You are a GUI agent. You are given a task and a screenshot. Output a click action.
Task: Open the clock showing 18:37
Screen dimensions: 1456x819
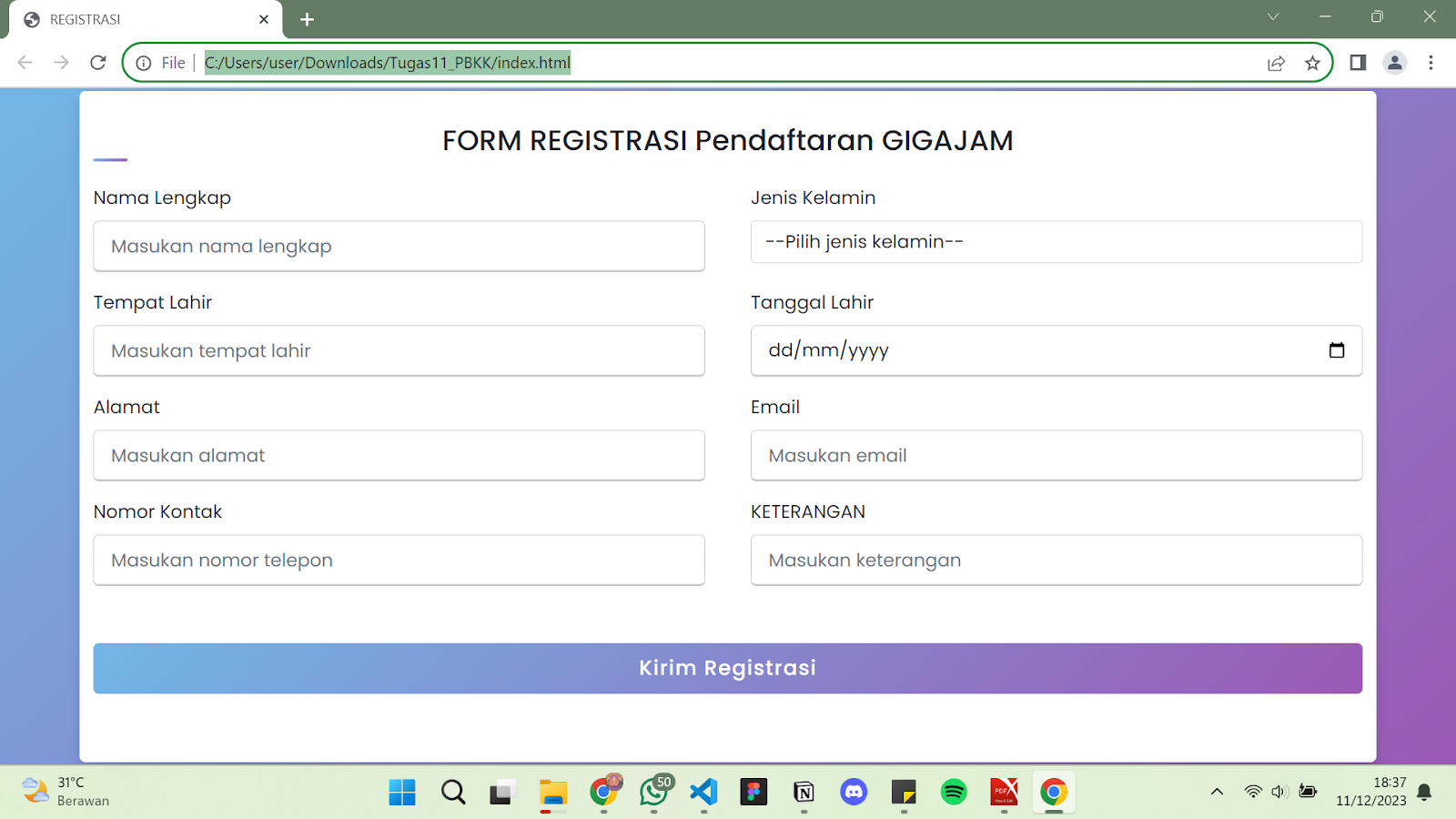[x=1370, y=792]
